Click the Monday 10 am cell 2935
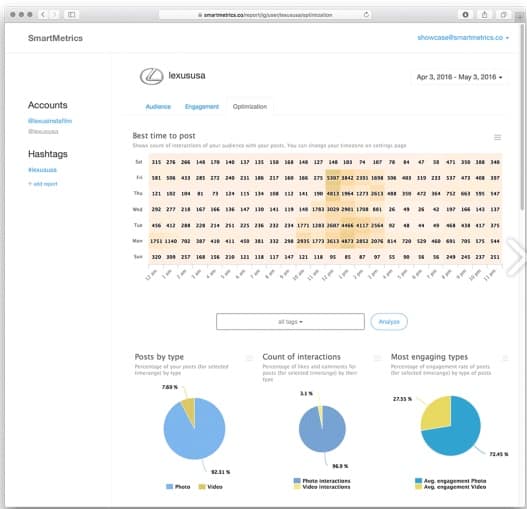Image resolution: width=527 pixels, height=509 pixels. [303, 241]
